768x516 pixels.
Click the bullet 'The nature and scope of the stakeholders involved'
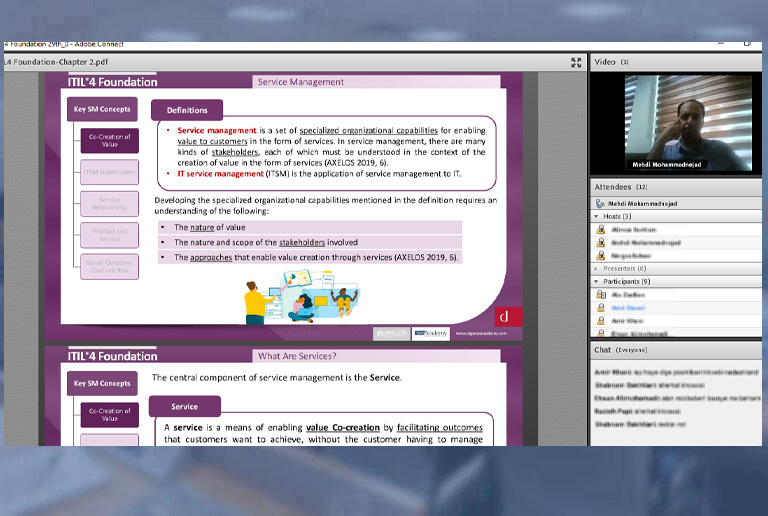310,242
